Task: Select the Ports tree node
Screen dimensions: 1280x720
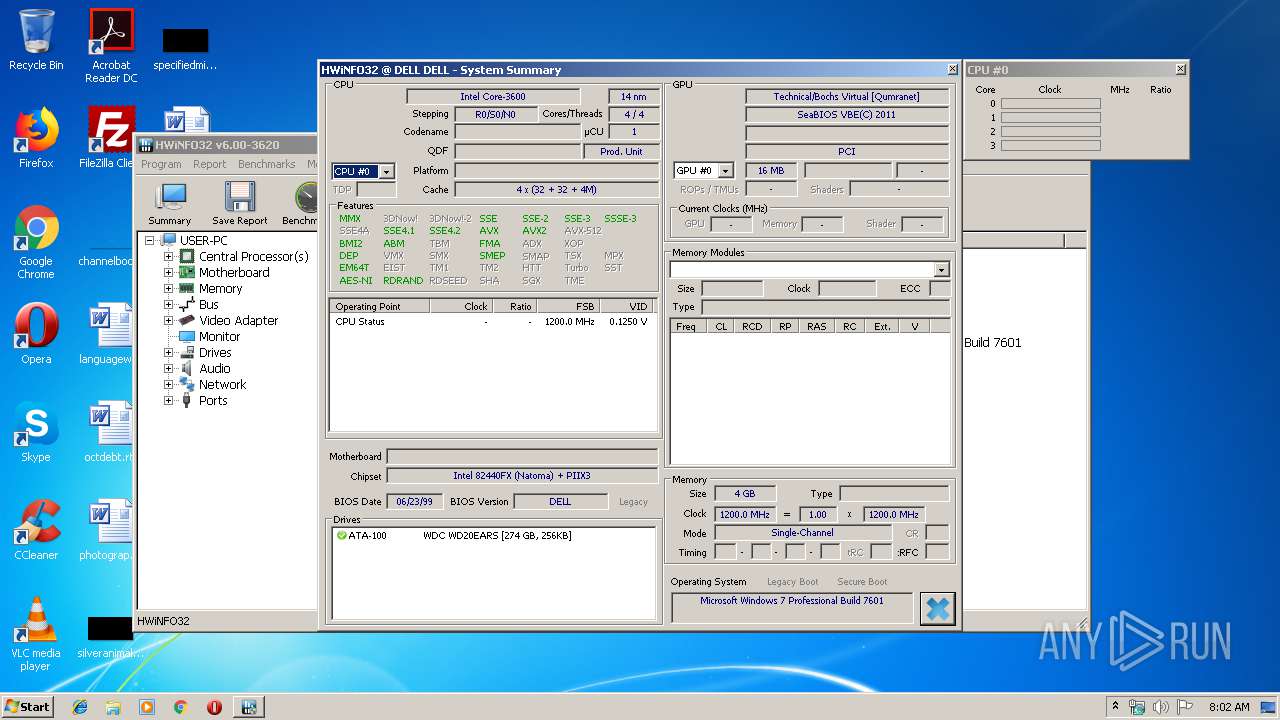Action: (212, 400)
